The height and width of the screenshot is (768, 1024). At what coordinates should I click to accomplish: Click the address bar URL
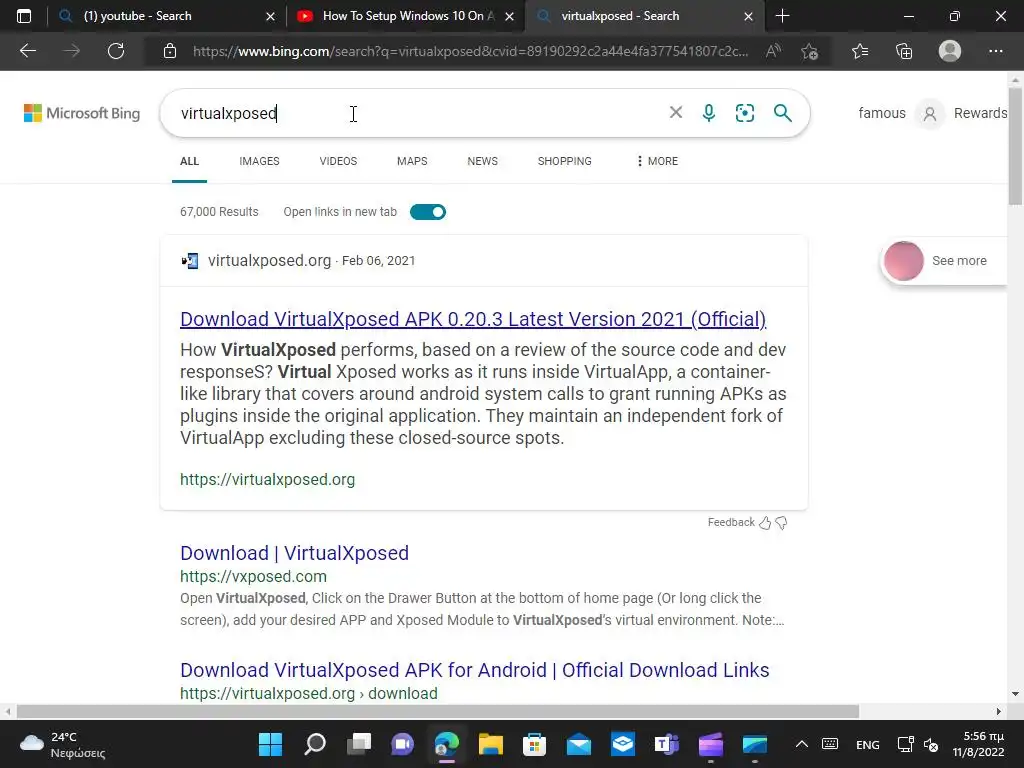click(470, 51)
